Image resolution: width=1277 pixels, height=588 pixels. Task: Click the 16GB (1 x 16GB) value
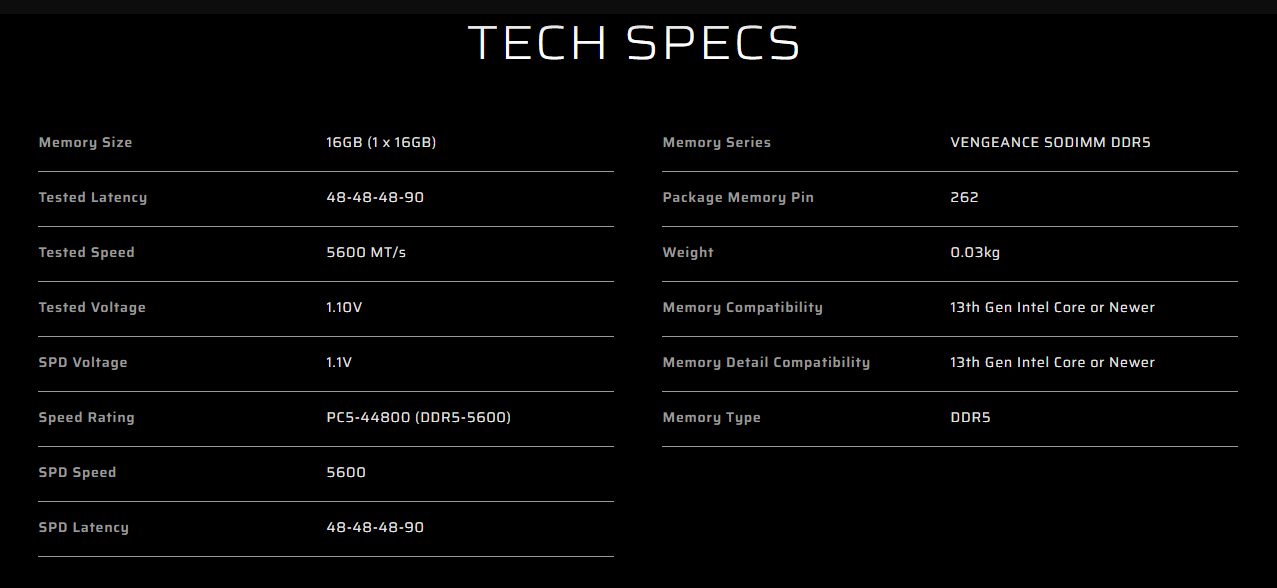[x=381, y=143]
